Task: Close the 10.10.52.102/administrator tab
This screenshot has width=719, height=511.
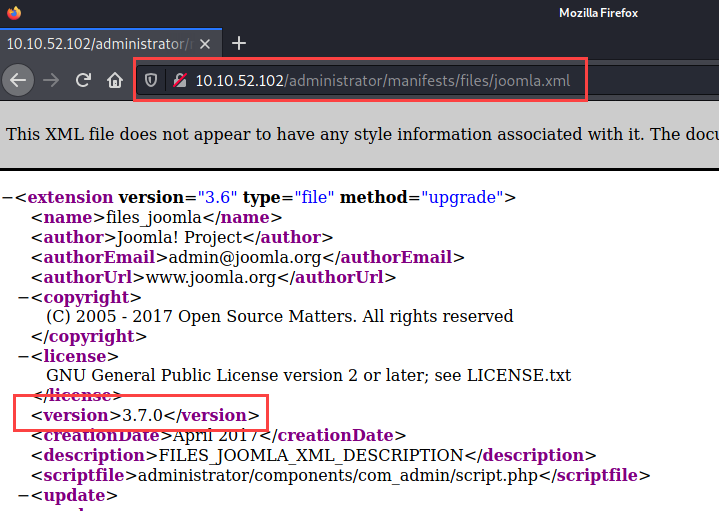Action: 205,44
